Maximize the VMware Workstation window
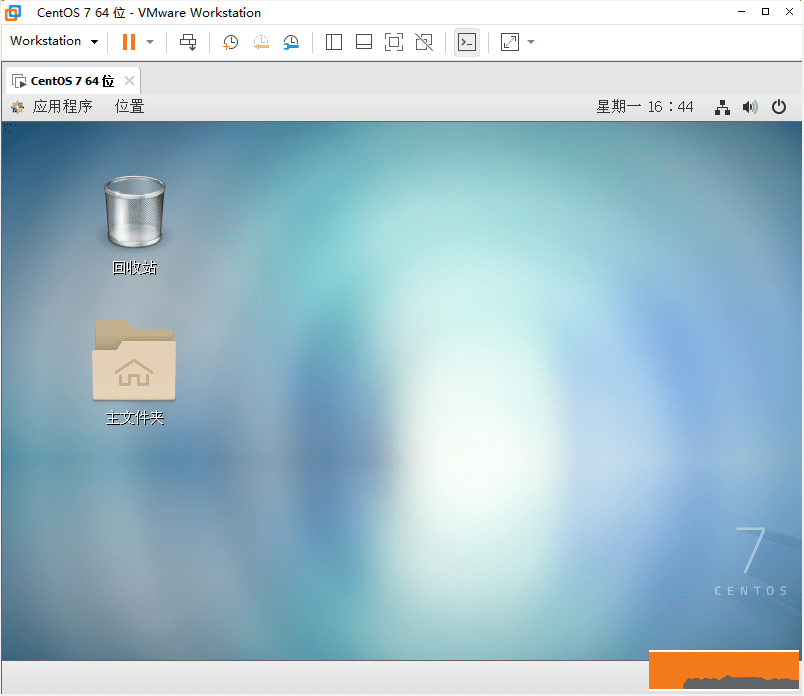This screenshot has width=804, height=696. click(765, 12)
